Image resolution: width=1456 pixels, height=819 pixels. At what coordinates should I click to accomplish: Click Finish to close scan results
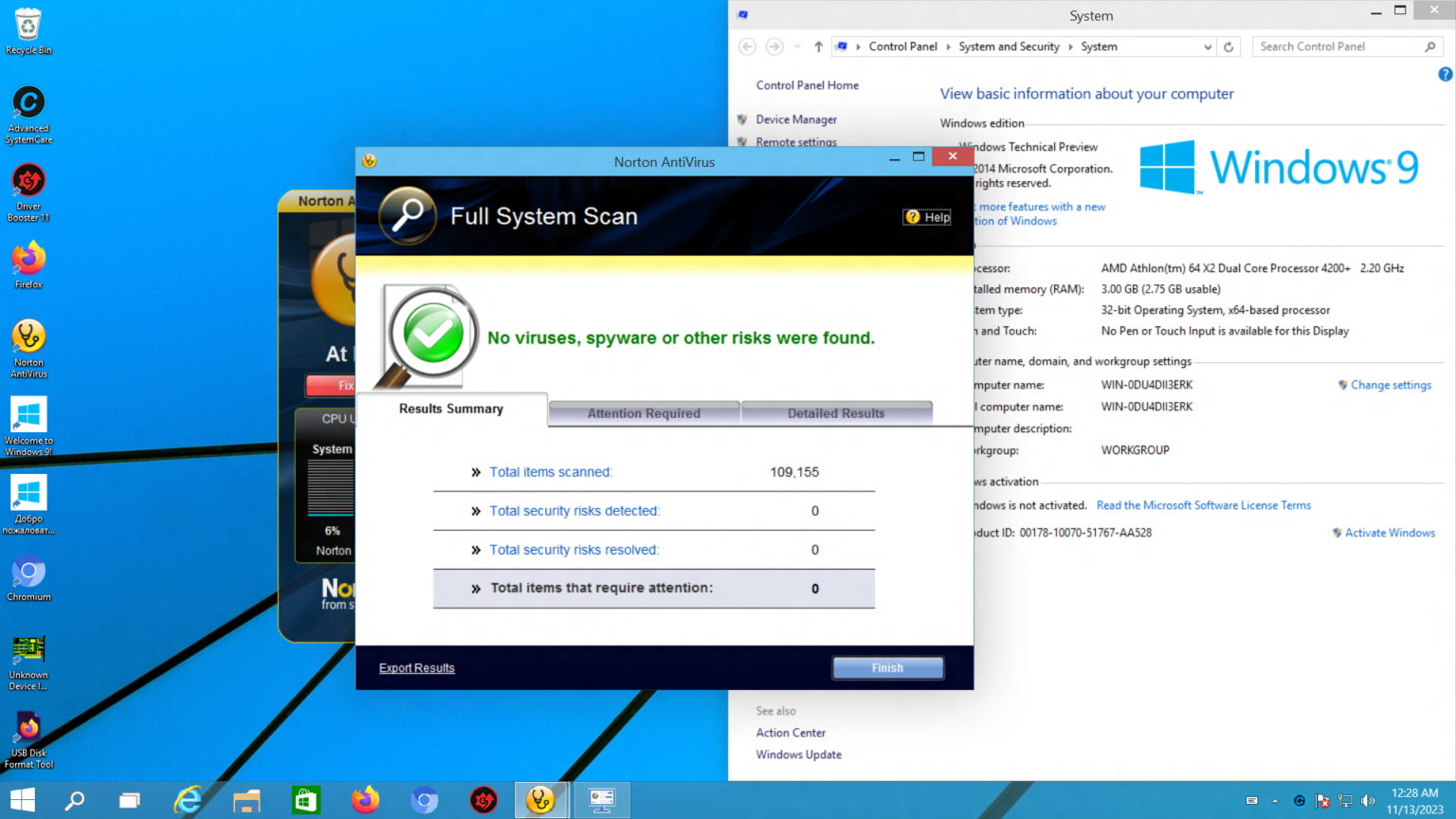pos(887,667)
